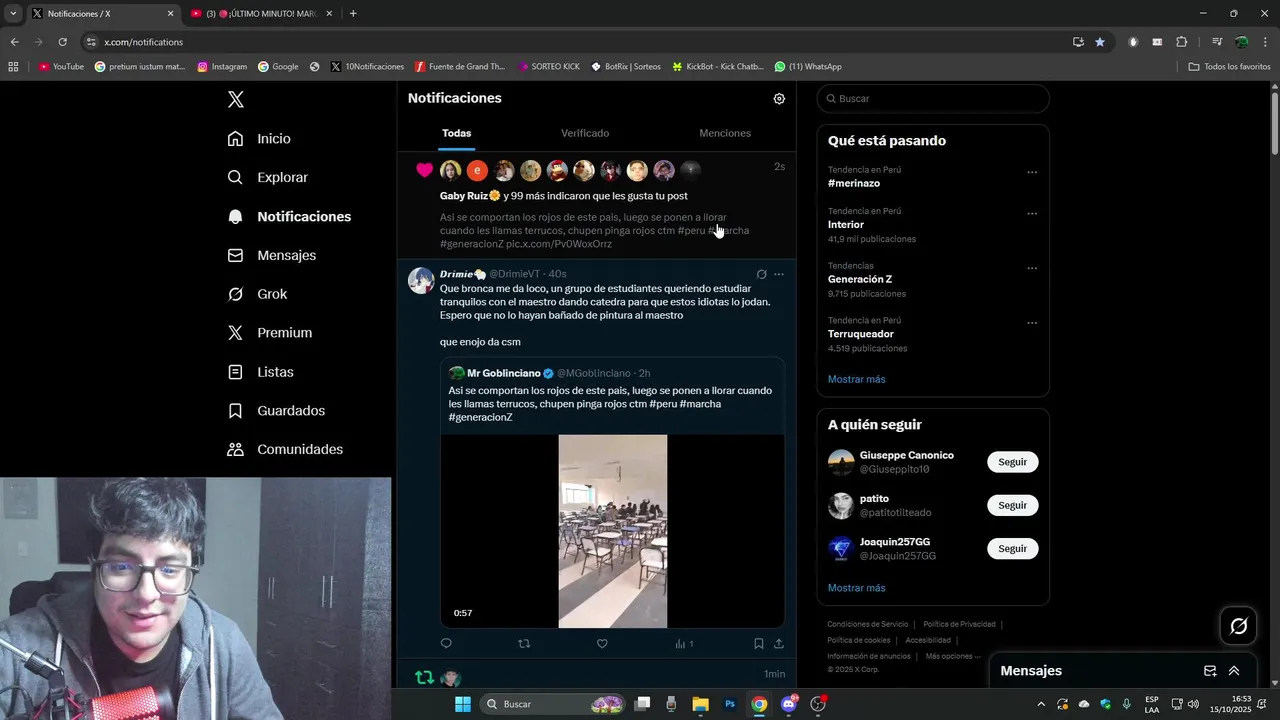Image resolution: width=1280 pixels, height=720 pixels.
Task: Open notification settings gear icon
Action: [779, 99]
